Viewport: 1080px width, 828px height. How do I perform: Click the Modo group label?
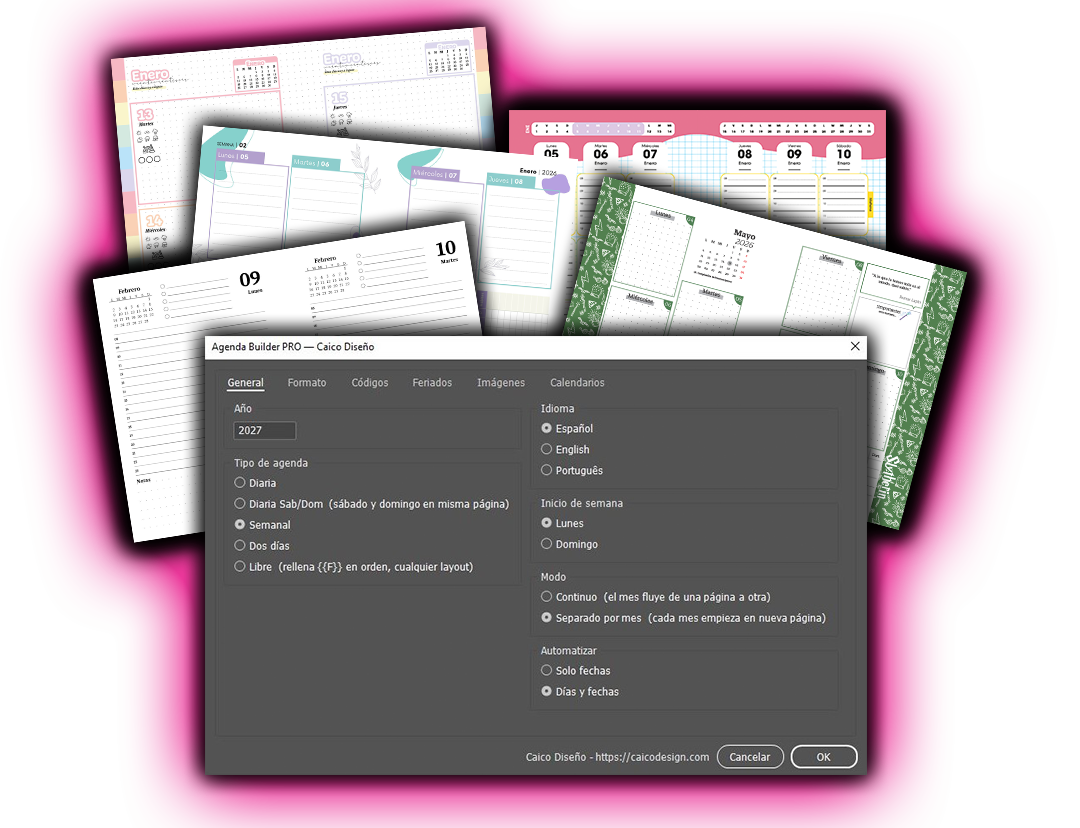[553, 577]
